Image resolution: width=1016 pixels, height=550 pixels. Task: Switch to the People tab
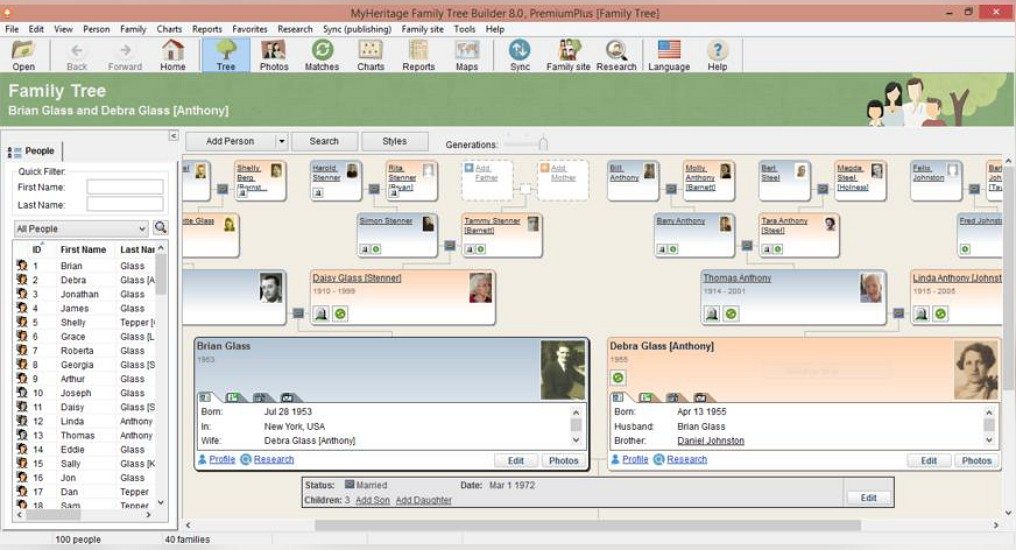pos(32,151)
